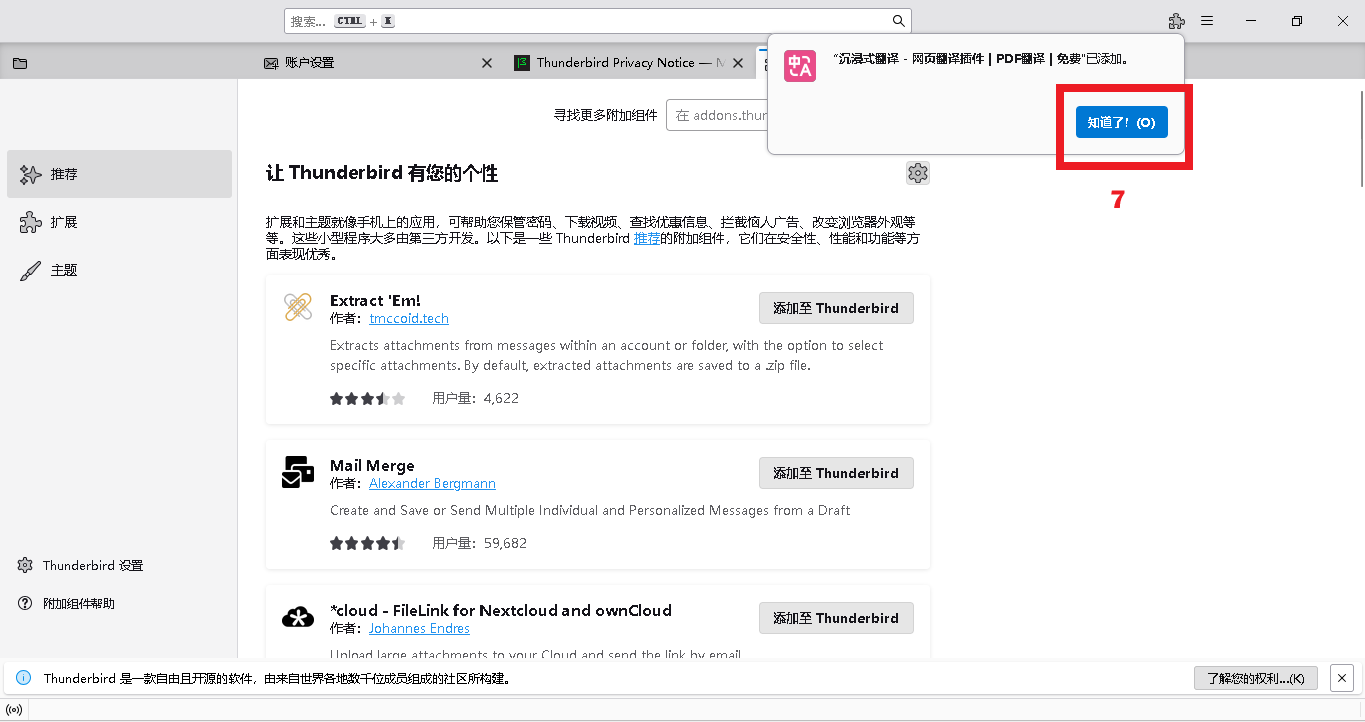Close the 账户设置 tab
The image size is (1365, 722).
[x=487, y=62]
